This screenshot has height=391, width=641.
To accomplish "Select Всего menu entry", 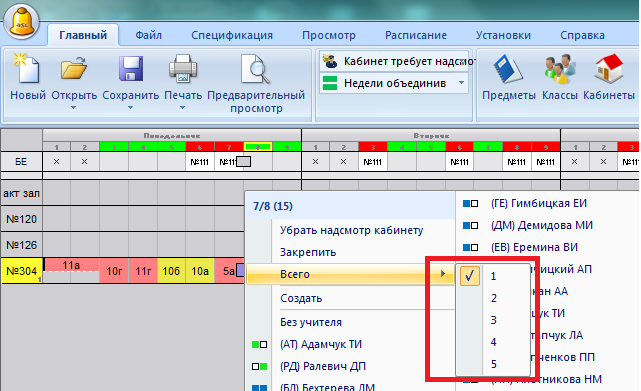I will click(x=351, y=274).
